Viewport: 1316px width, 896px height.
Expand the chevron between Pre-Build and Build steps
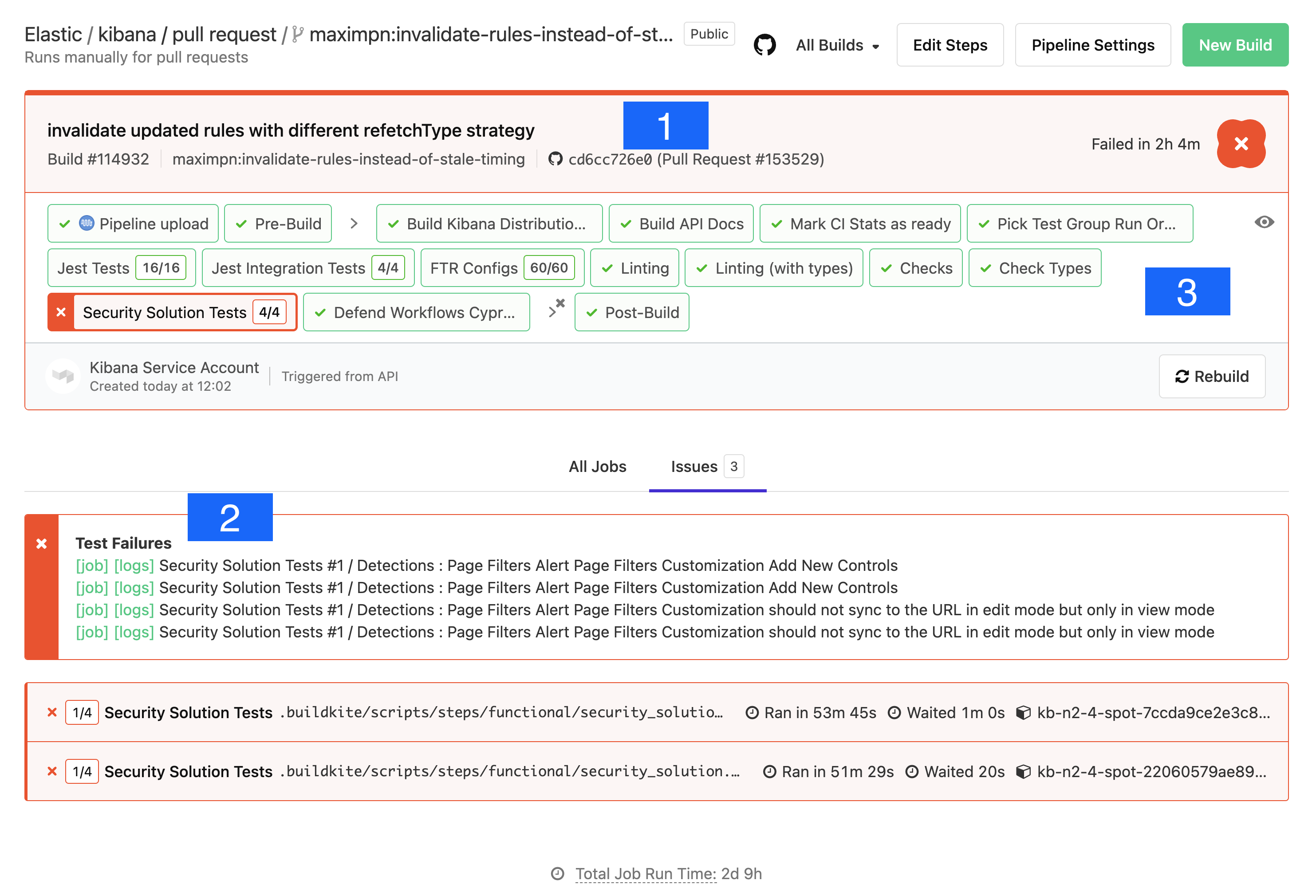[x=354, y=223]
